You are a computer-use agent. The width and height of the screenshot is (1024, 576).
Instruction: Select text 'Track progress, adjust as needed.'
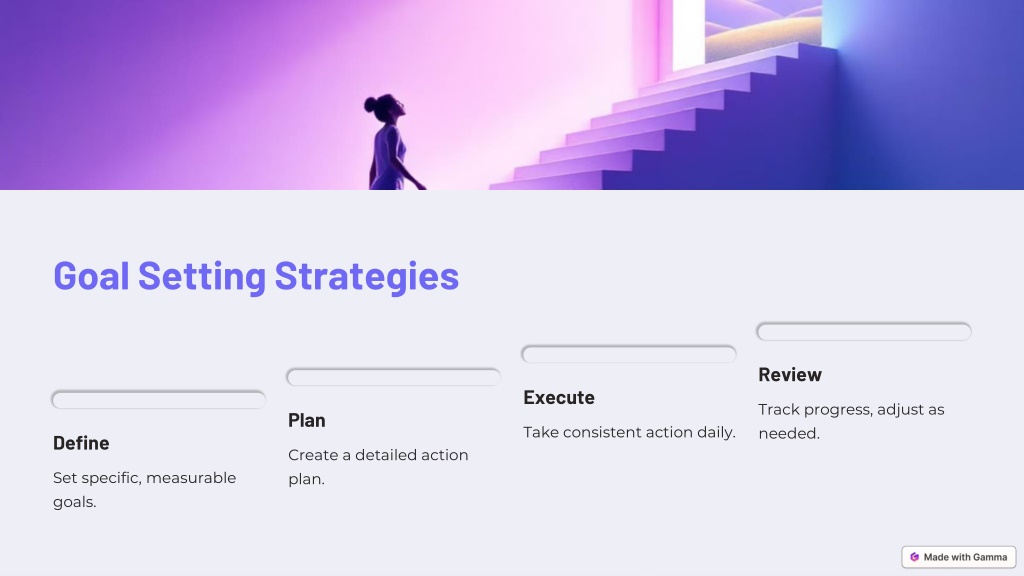pos(851,421)
